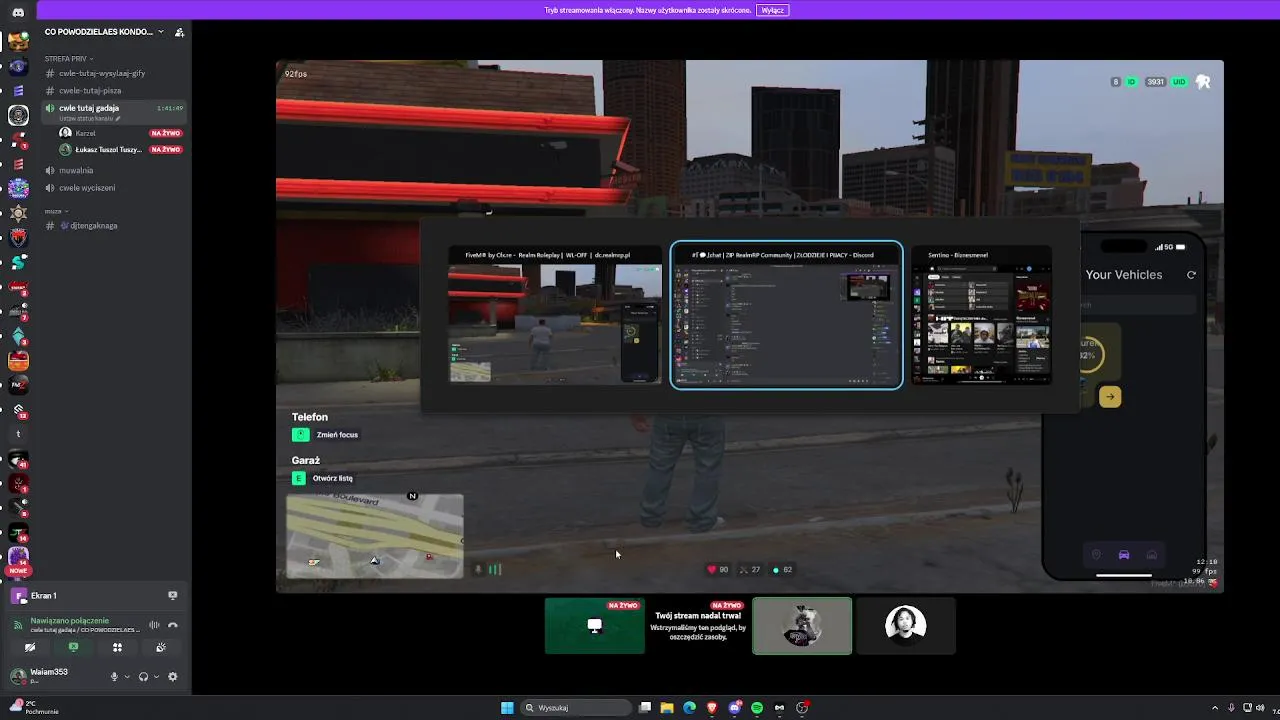Toggle the green screen share button
This screenshot has height=720, width=1280.
(x=73, y=647)
